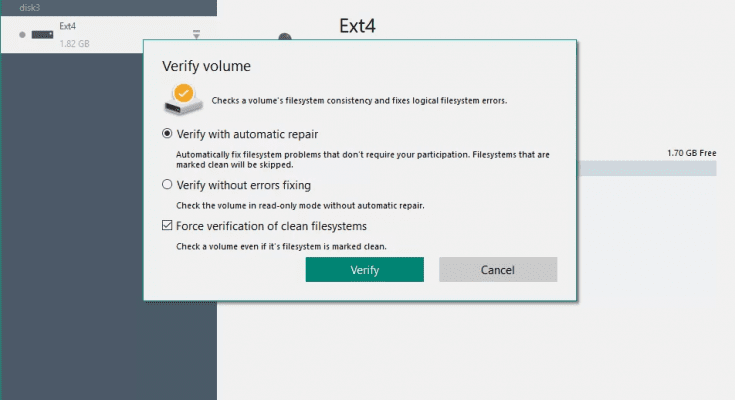Click the read-only mode description text
This screenshot has width=735, height=400.
(300, 205)
